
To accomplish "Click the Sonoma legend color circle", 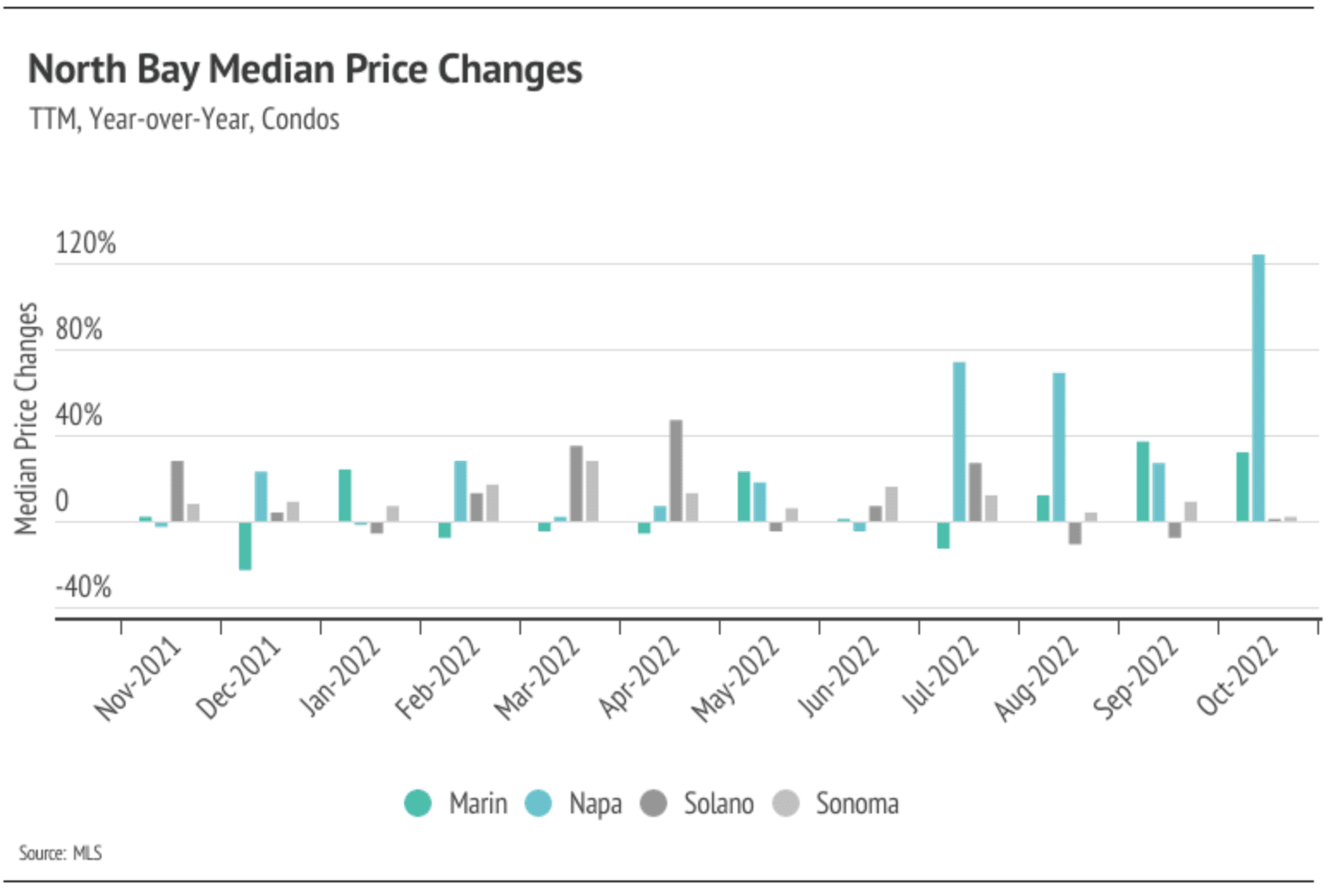I will click(786, 803).
